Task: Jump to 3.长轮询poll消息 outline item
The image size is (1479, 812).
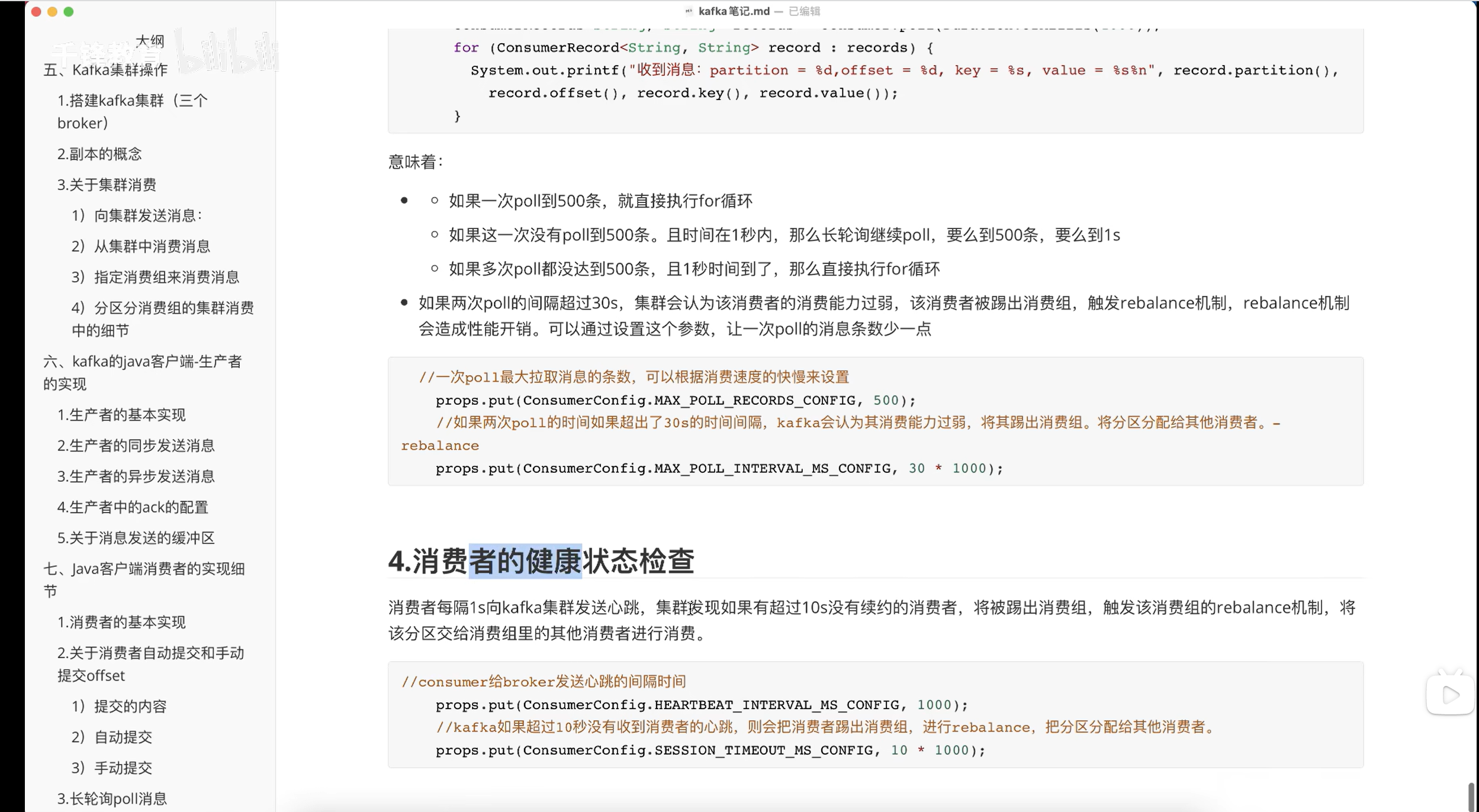Action: coord(111,798)
